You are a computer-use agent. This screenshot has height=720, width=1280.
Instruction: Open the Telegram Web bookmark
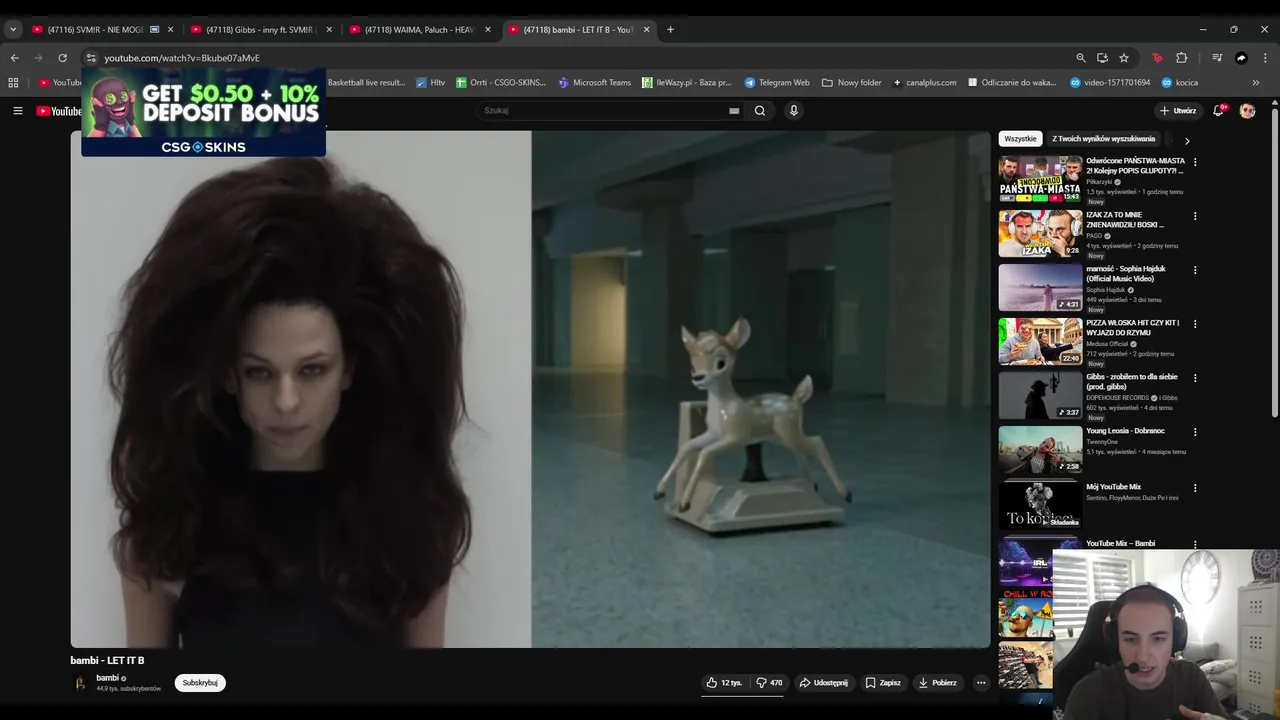click(776, 83)
